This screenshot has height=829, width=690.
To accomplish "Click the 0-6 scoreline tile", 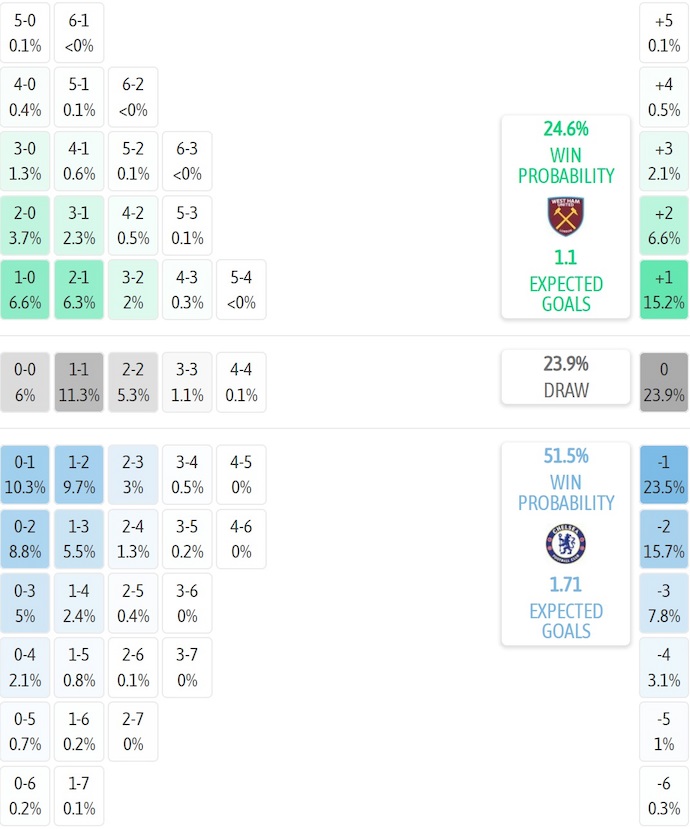I will click(x=25, y=796).
